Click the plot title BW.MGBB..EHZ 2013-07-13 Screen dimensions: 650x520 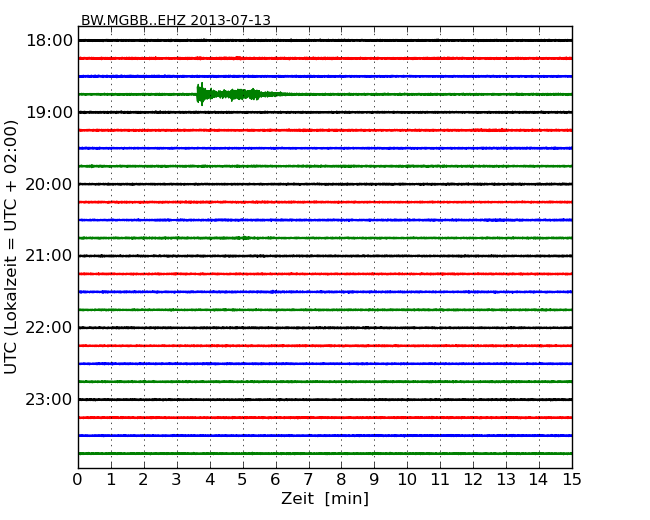[x=176, y=20]
